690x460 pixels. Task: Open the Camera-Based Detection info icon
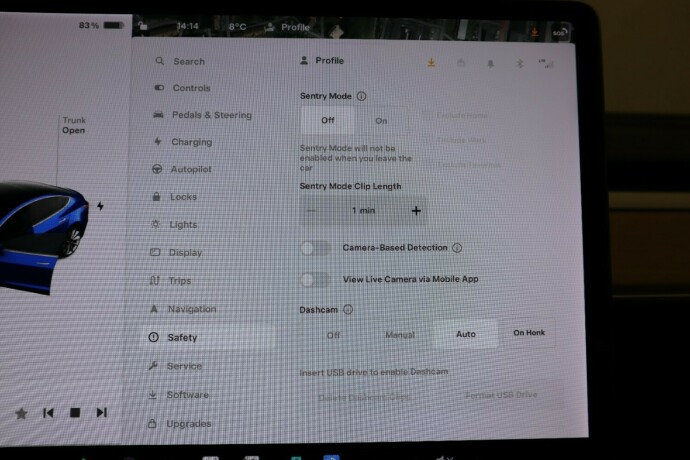tap(457, 247)
